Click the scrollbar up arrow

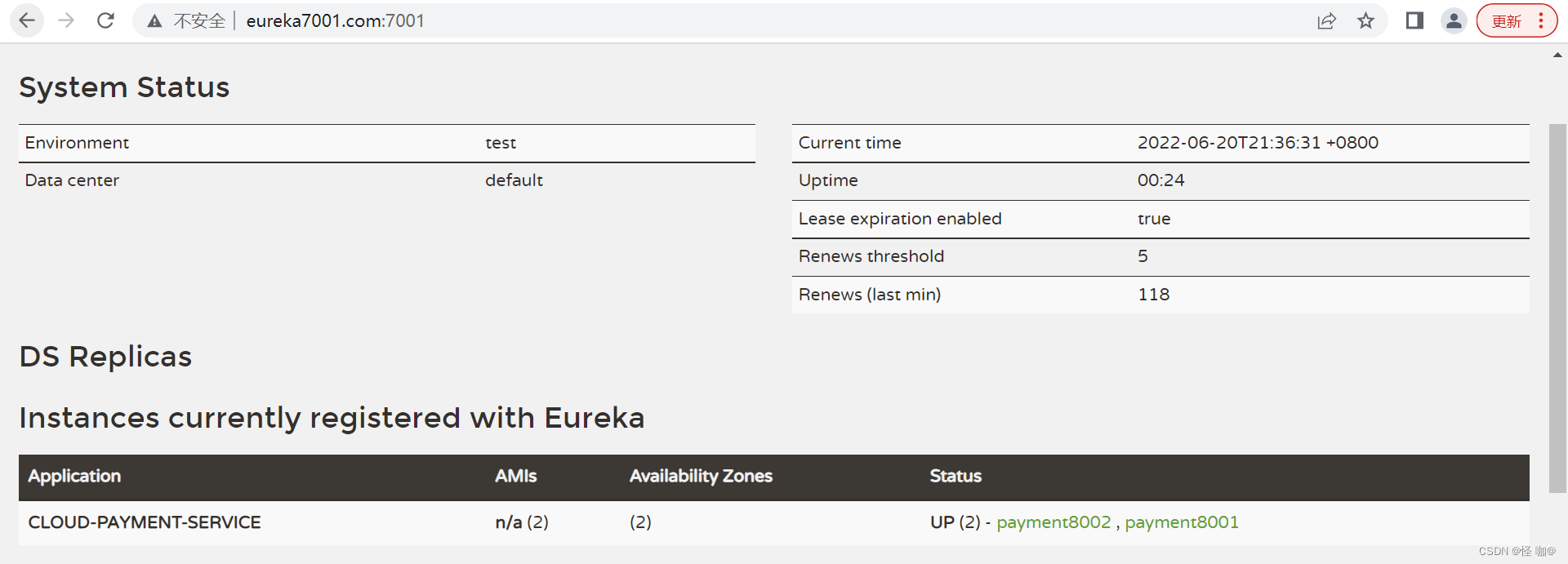[x=1557, y=56]
